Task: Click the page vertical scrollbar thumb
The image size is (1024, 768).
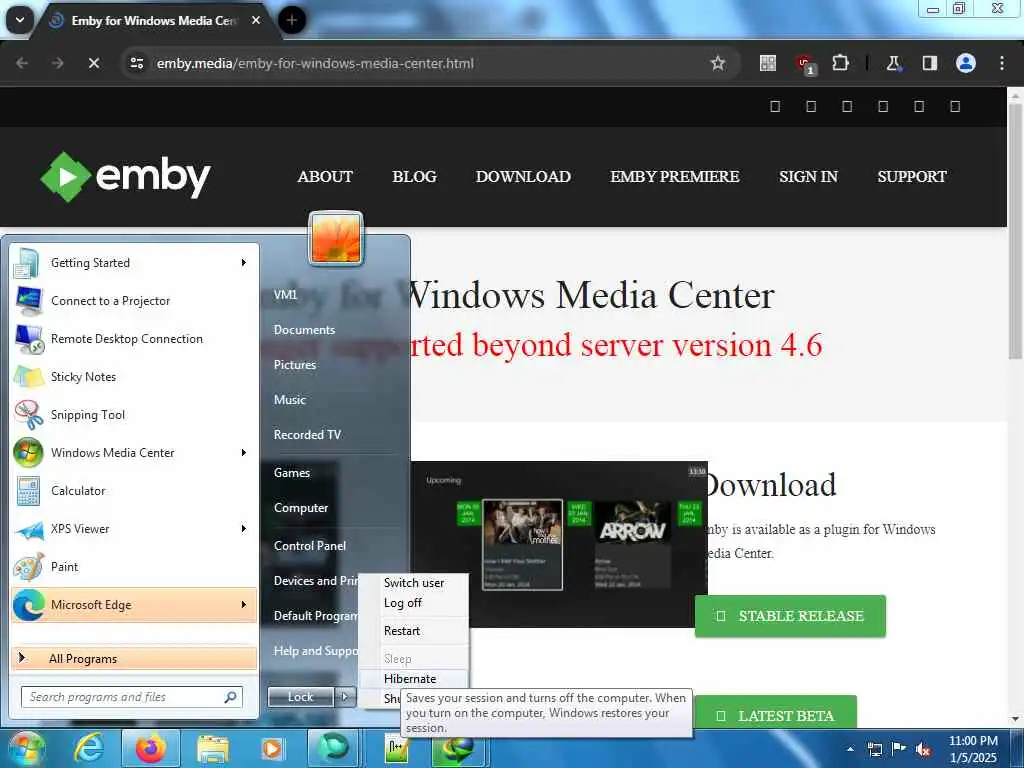Action: pyautogui.click(x=1014, y=230)
